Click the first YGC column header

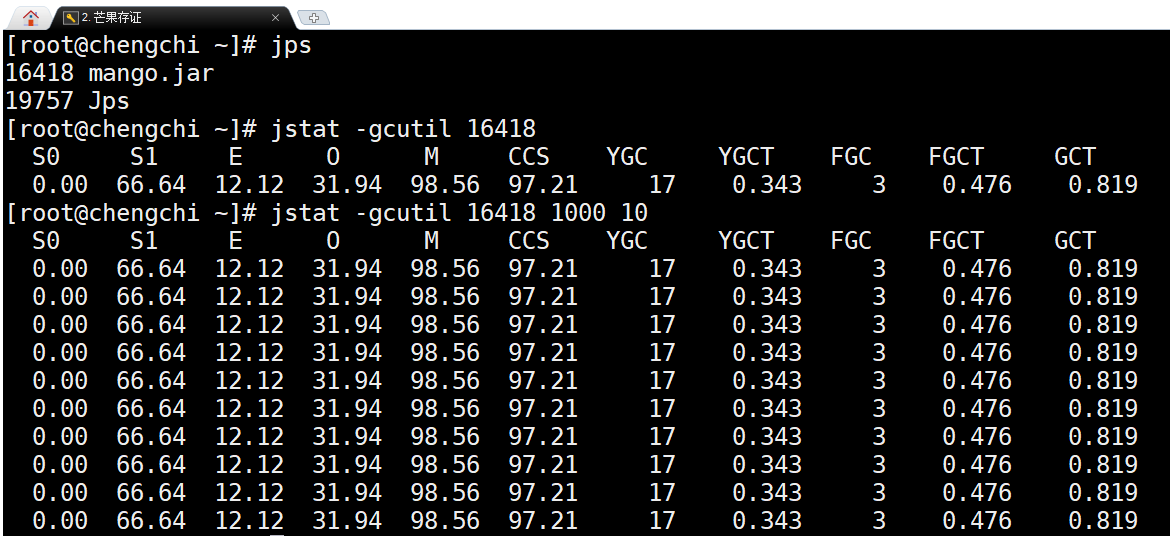tap(627, 157)
